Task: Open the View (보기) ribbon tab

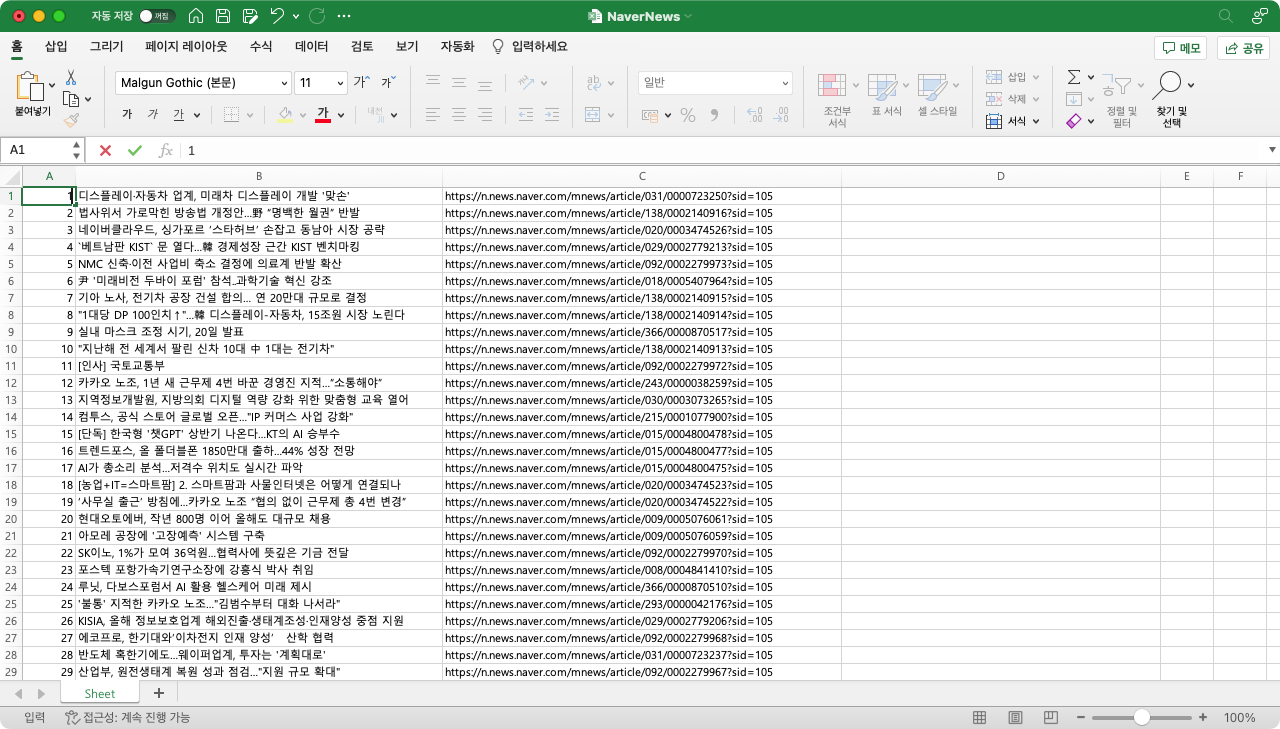Action: click(x=407, y=46)
